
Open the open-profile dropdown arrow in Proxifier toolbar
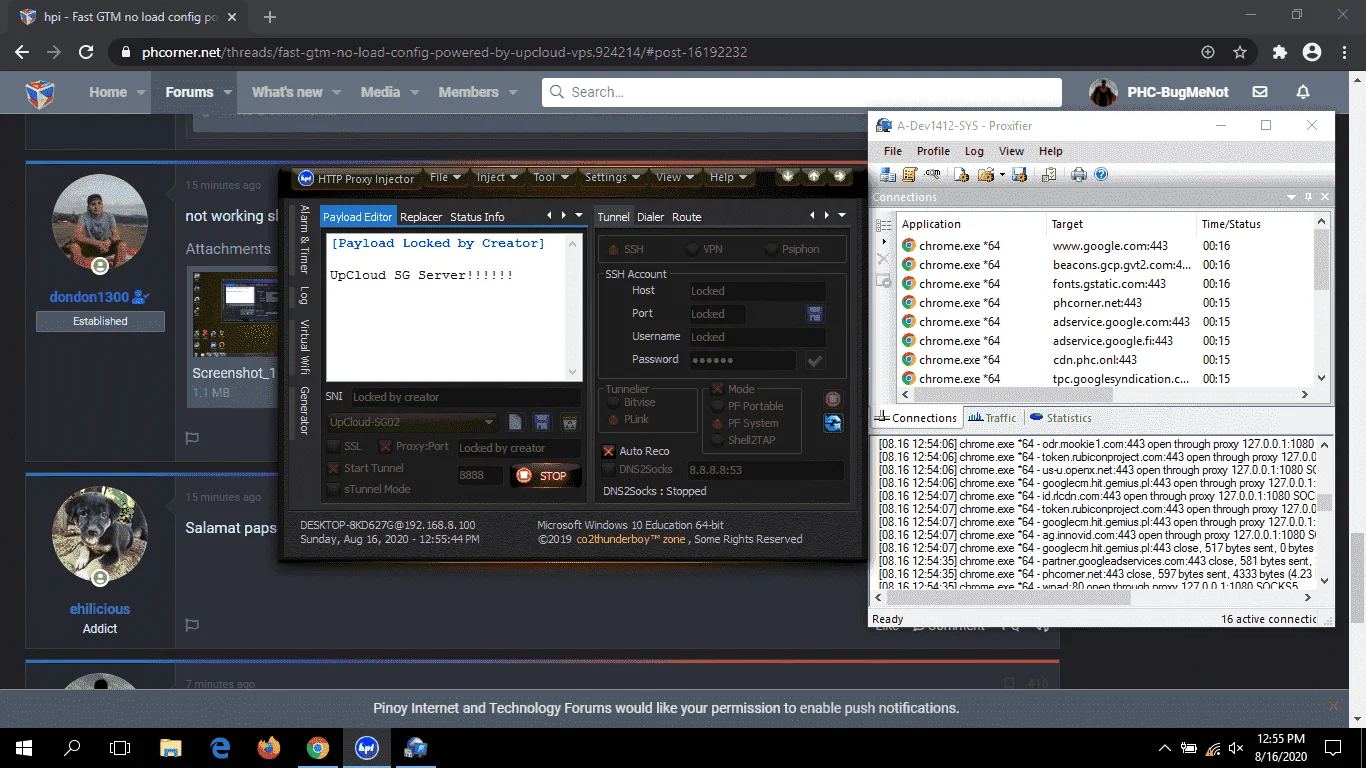(1000, 175)
